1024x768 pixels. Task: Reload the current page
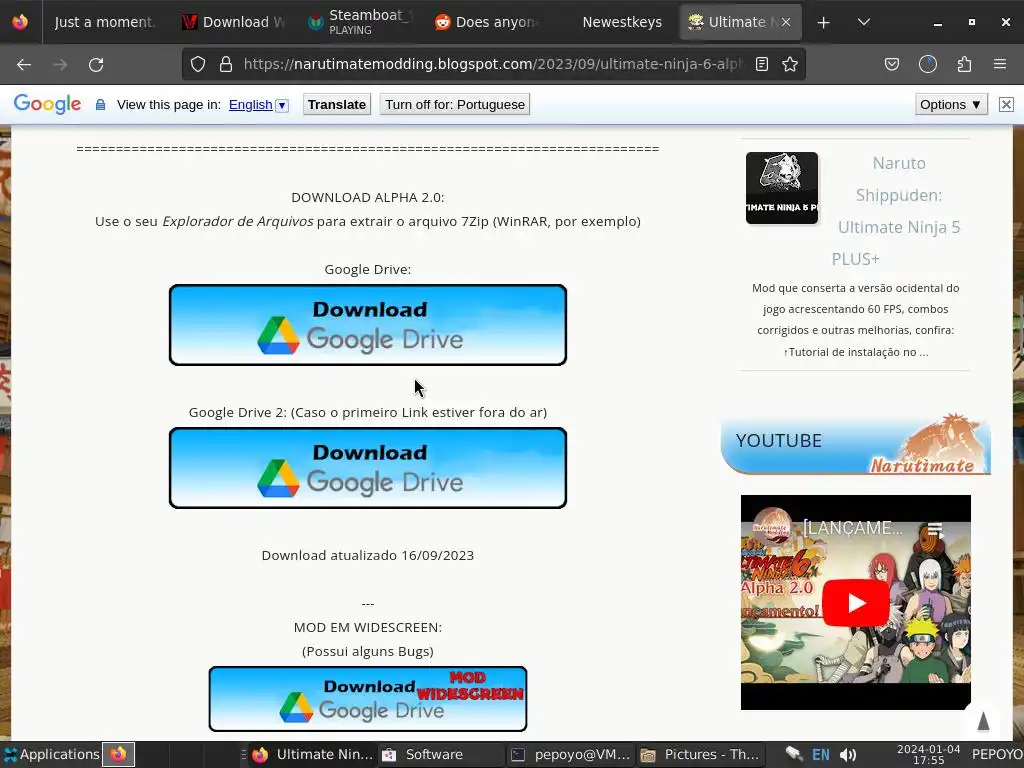coord(96,64)
